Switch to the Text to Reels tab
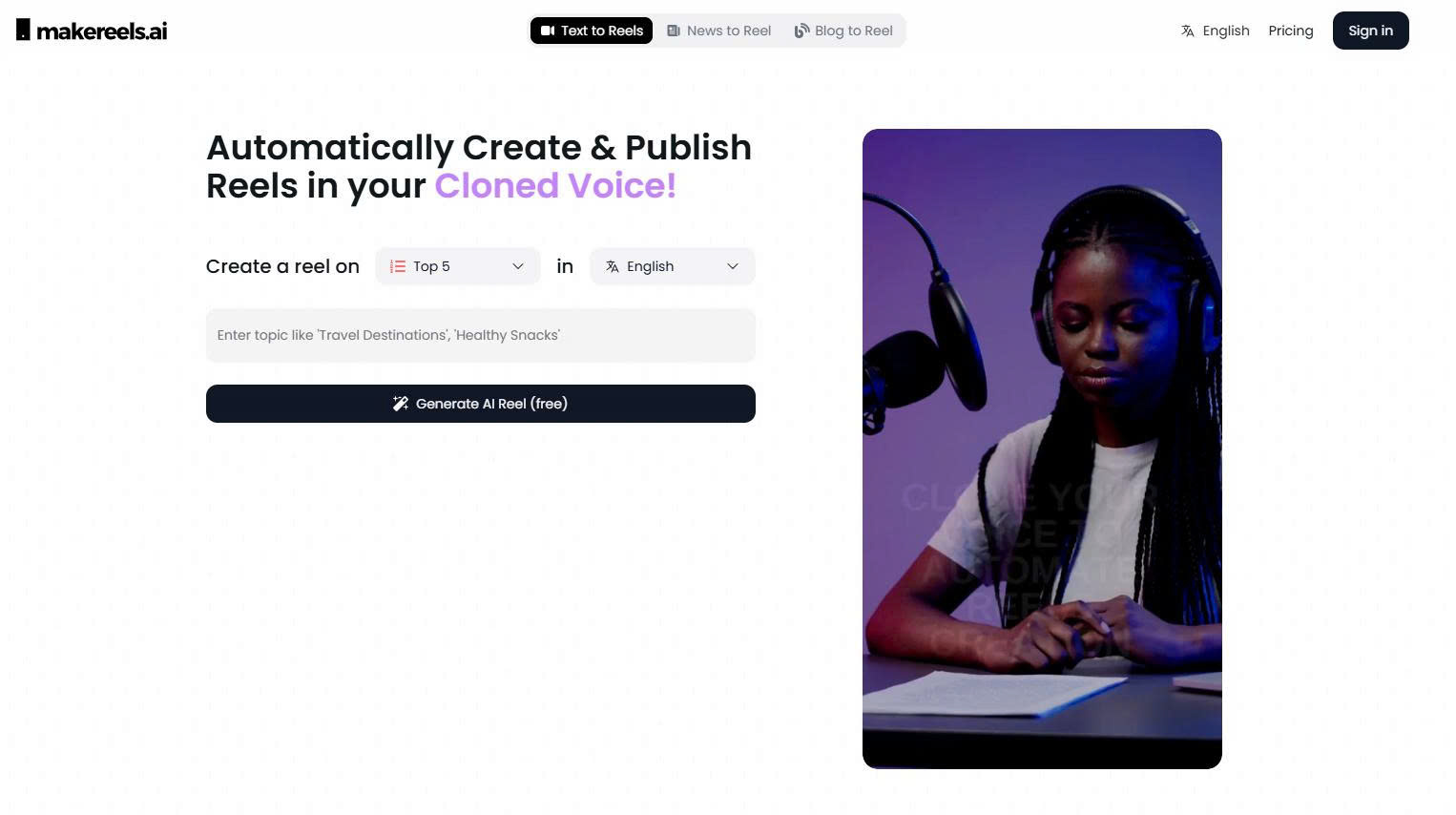The height and width of the screenshot is (815, 1456). click(592, 31)
